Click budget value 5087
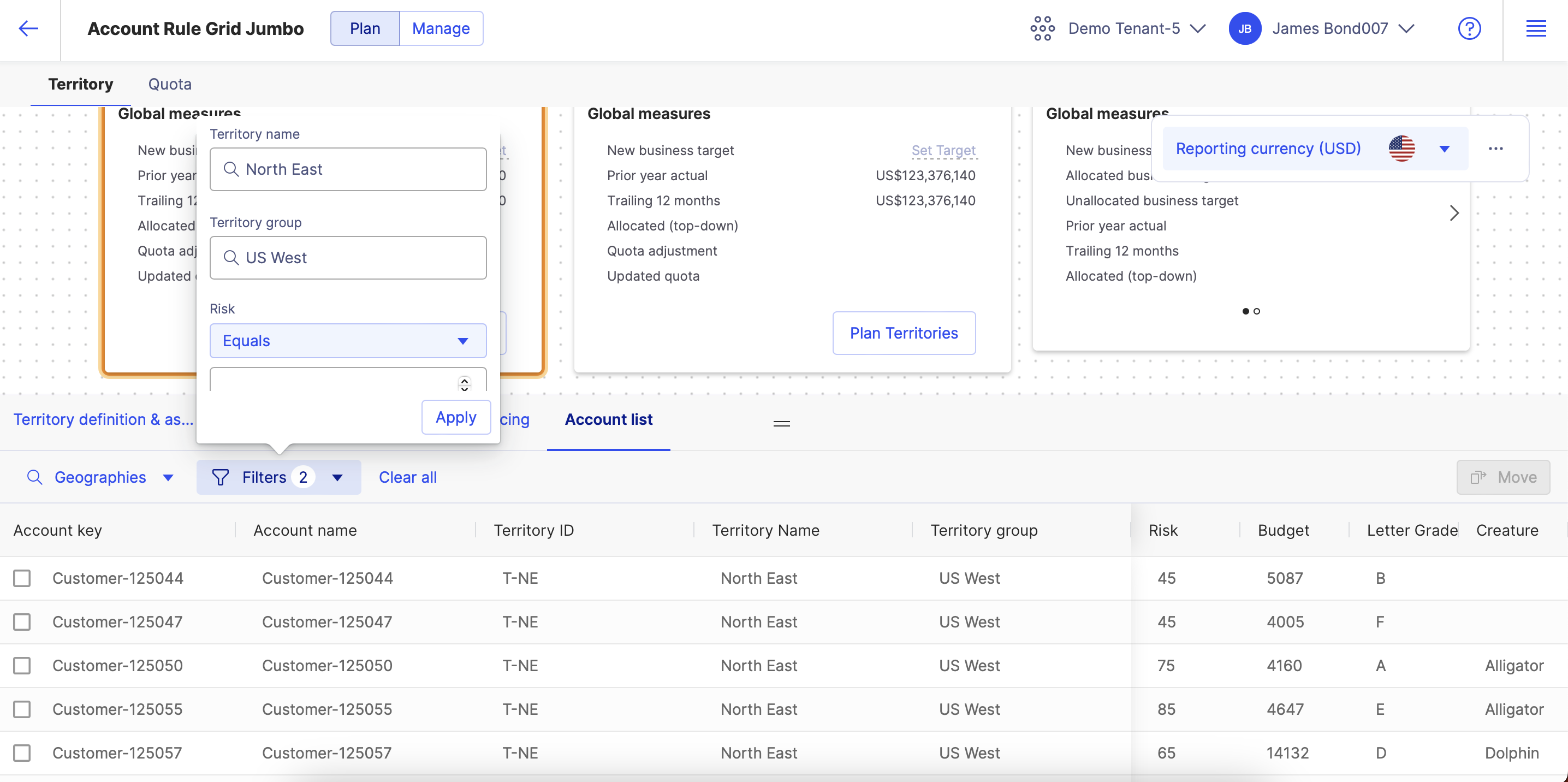 [x=1285, y=578]
